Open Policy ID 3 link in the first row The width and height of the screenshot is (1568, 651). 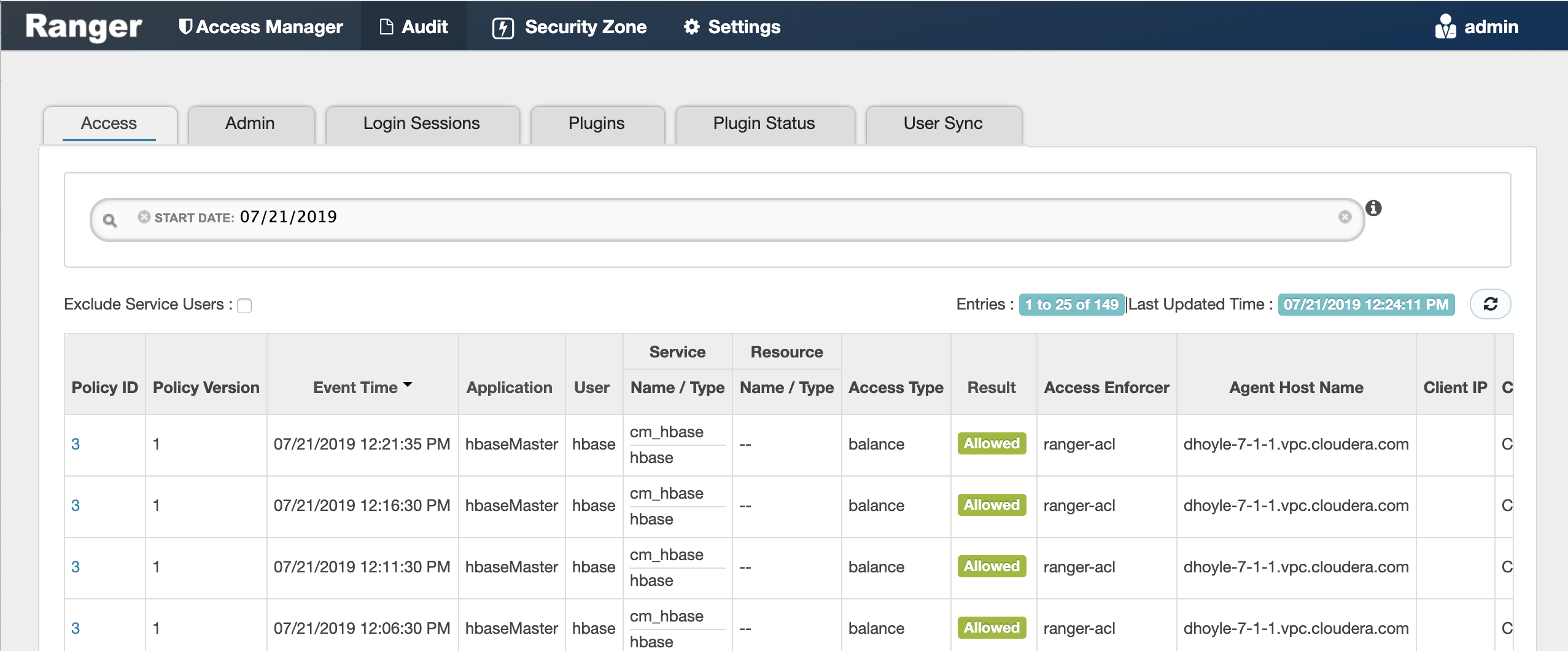pyautogui.click(x=76, y=443)
